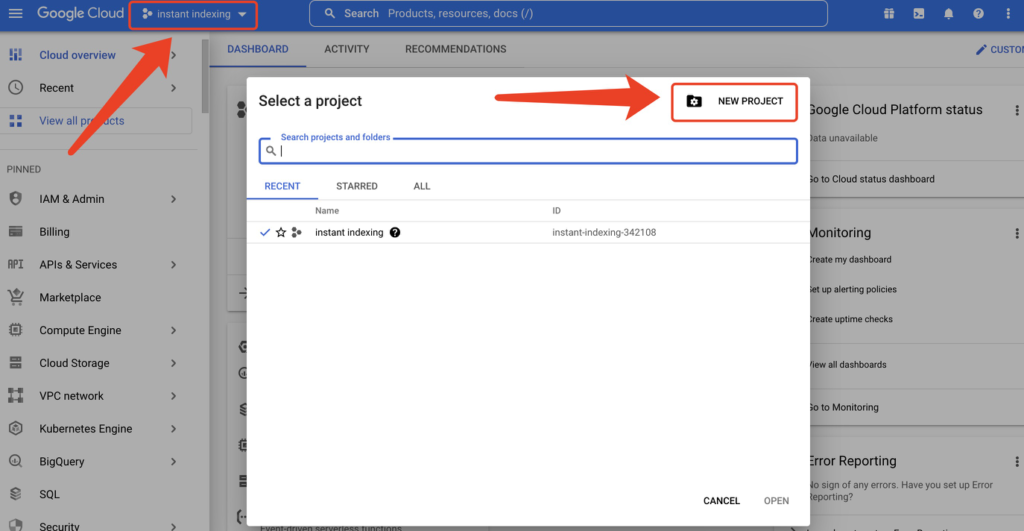The height and width of the screenshot is (531, 1024).
Task: Switch to the DASHBOARD tab
Action: point(258,49)
